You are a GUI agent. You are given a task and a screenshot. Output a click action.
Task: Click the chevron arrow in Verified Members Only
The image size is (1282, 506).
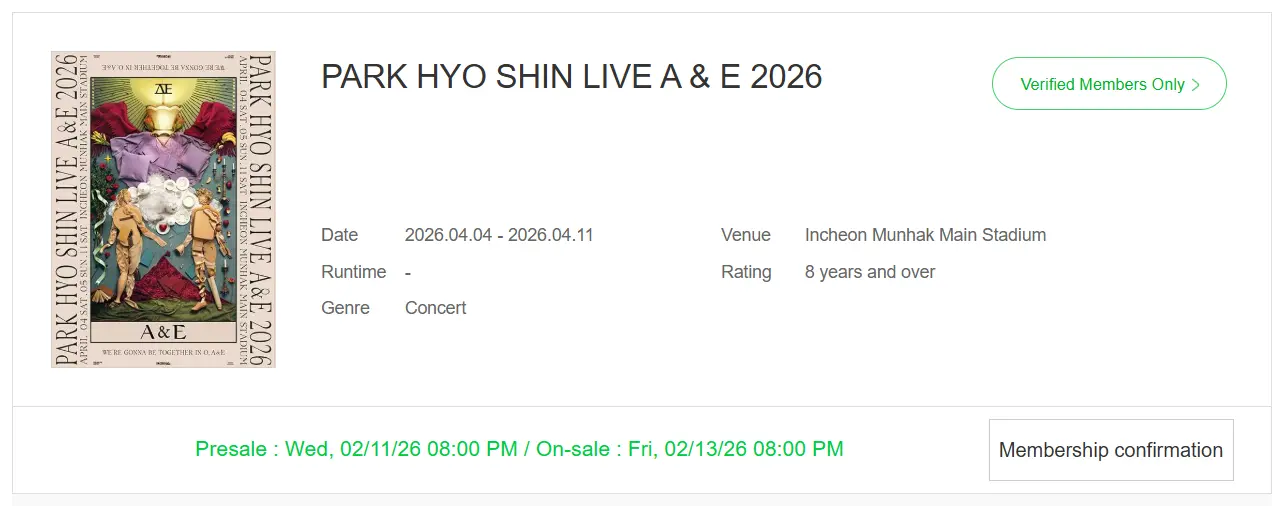(x=1196, y=85)
